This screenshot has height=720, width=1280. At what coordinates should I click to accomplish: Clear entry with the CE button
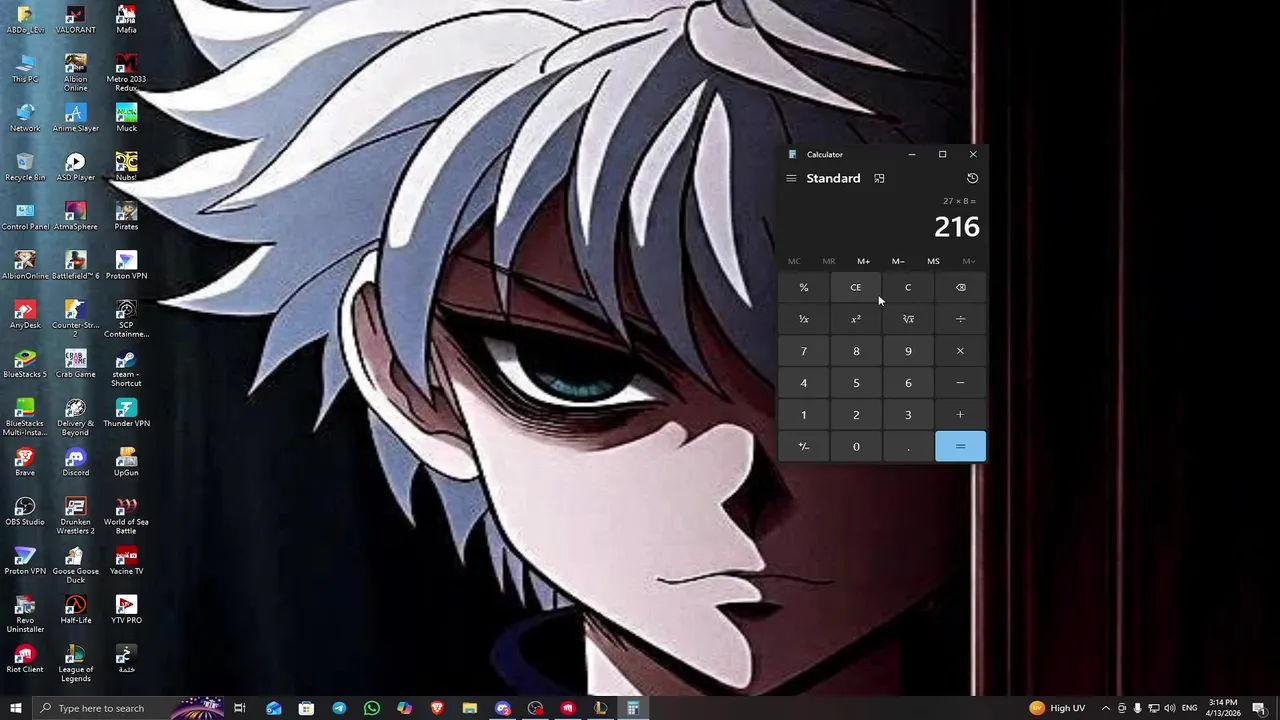pyautogui.click(x=855, y=287)
